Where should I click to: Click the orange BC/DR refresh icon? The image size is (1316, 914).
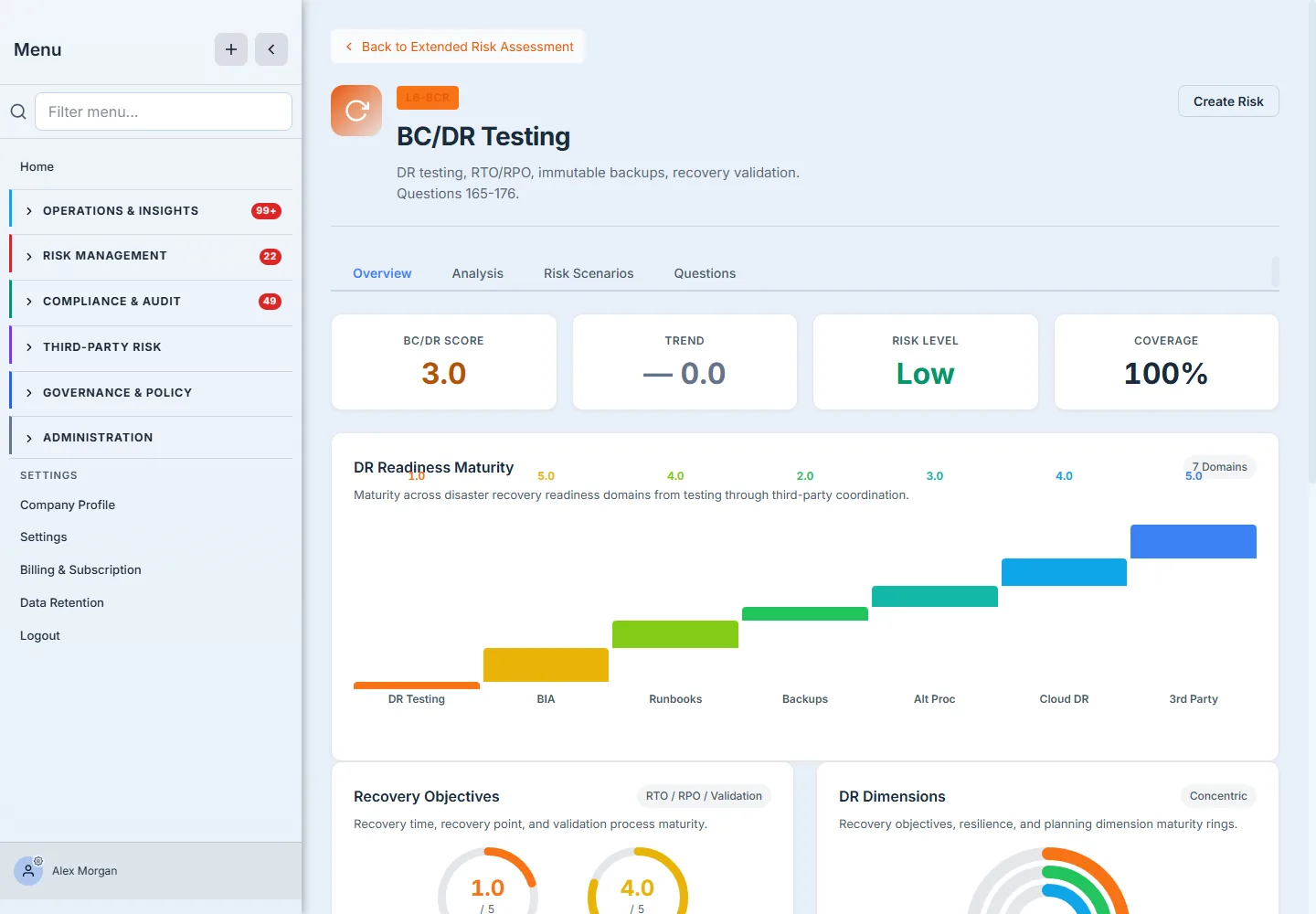(356, 111)
